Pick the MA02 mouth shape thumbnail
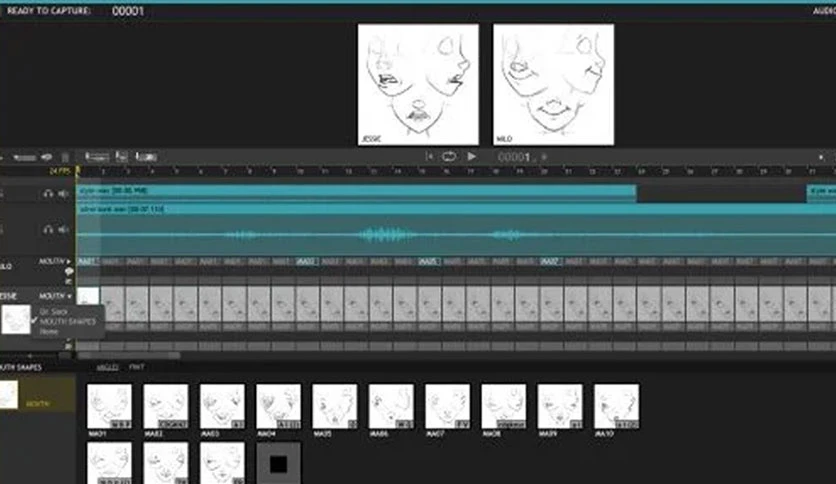836x484 pixels. click(x=166, y=406)
